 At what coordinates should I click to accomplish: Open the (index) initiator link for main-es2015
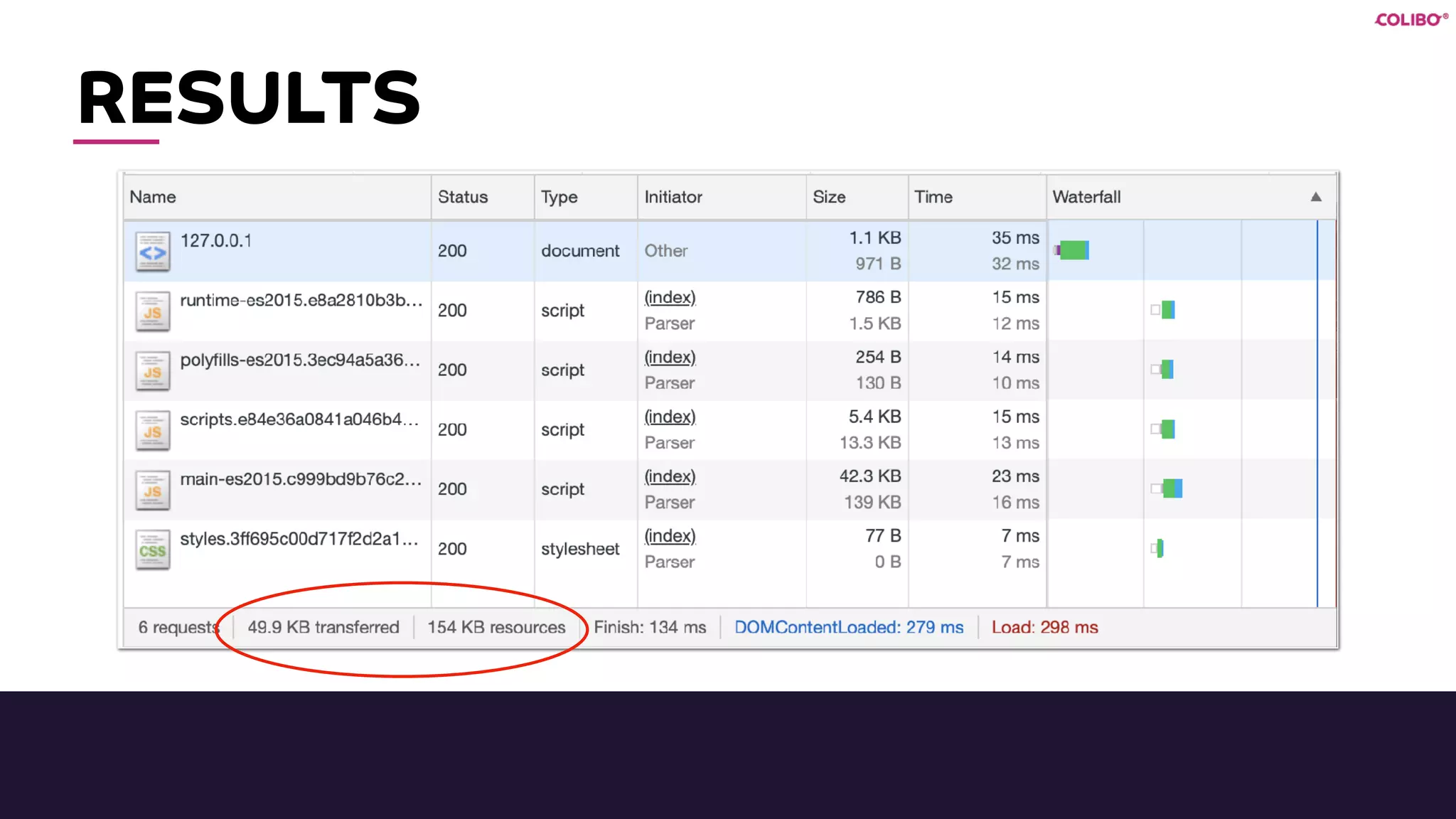[x=670, y=476]
